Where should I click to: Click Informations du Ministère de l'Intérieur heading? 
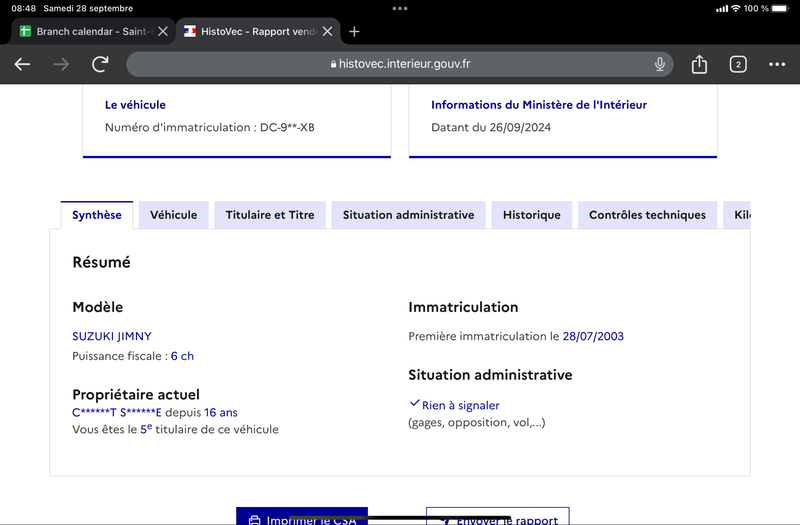click(x=539, y=105)
